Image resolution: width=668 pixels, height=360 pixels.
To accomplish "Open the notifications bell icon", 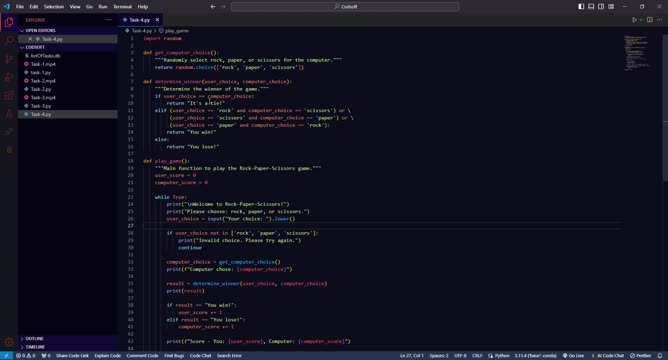I will point(660,356).
